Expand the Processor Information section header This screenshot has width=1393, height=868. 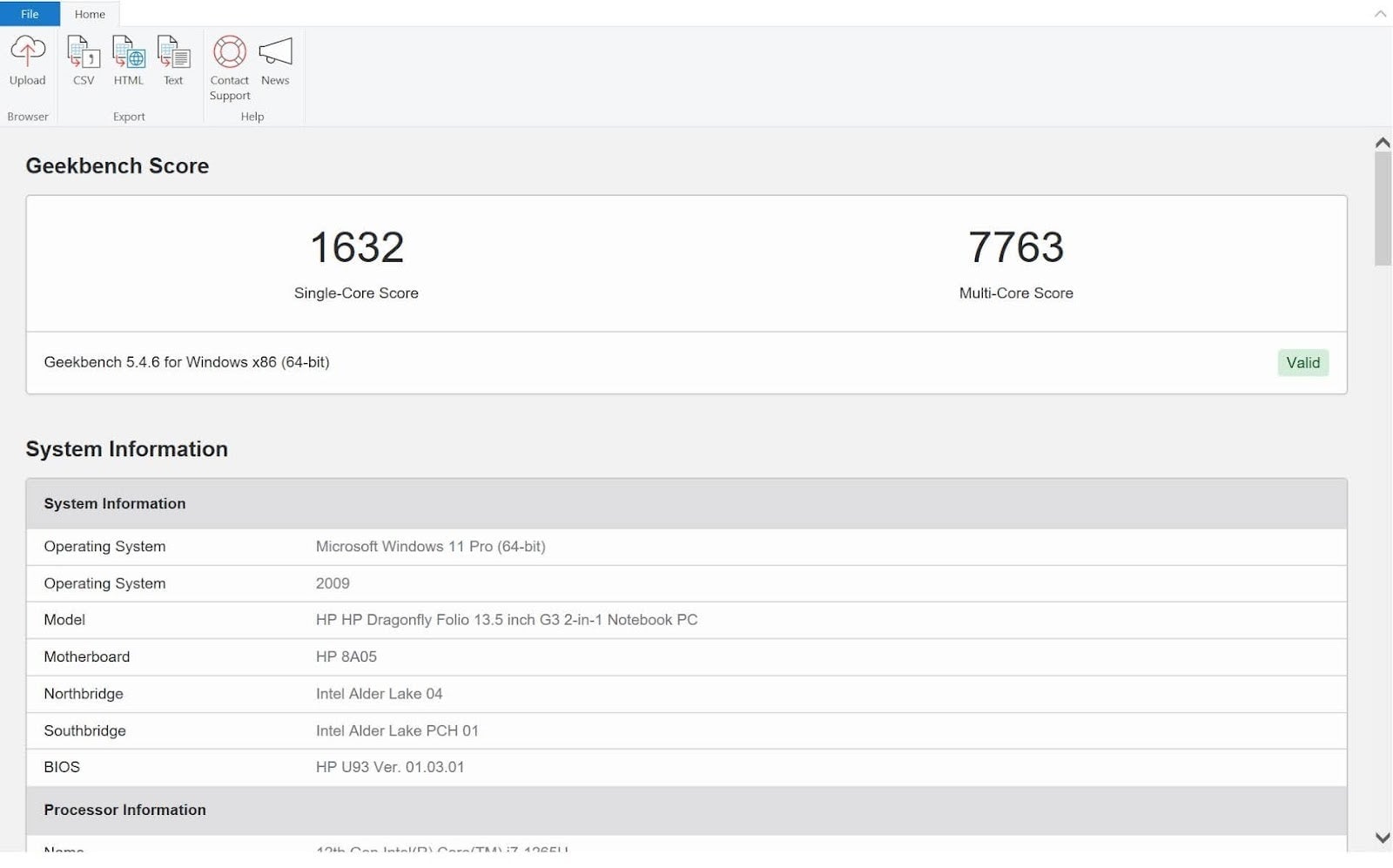(x=124, y=810)
